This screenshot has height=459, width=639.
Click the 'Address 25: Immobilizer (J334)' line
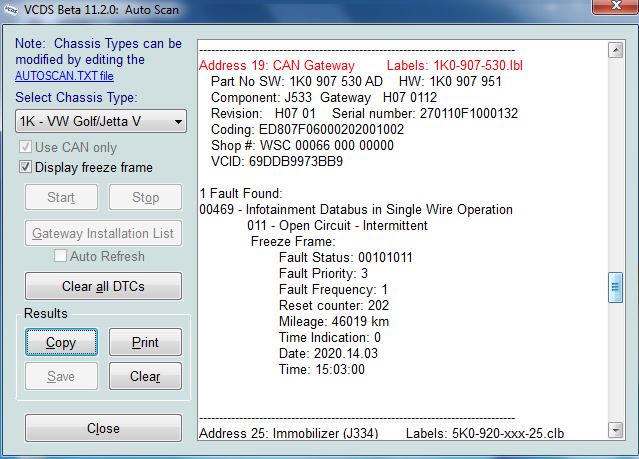(x=289, y=433)
